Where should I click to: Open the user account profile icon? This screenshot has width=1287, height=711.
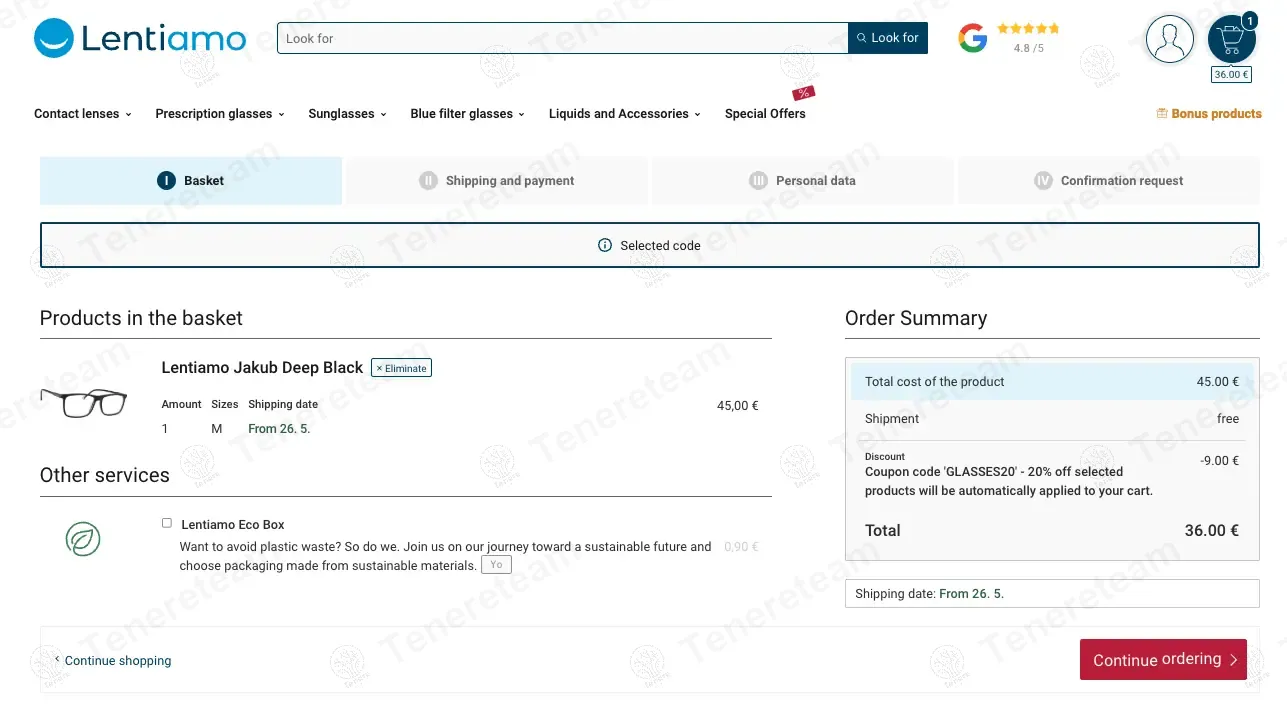(x=1169, y=39)
